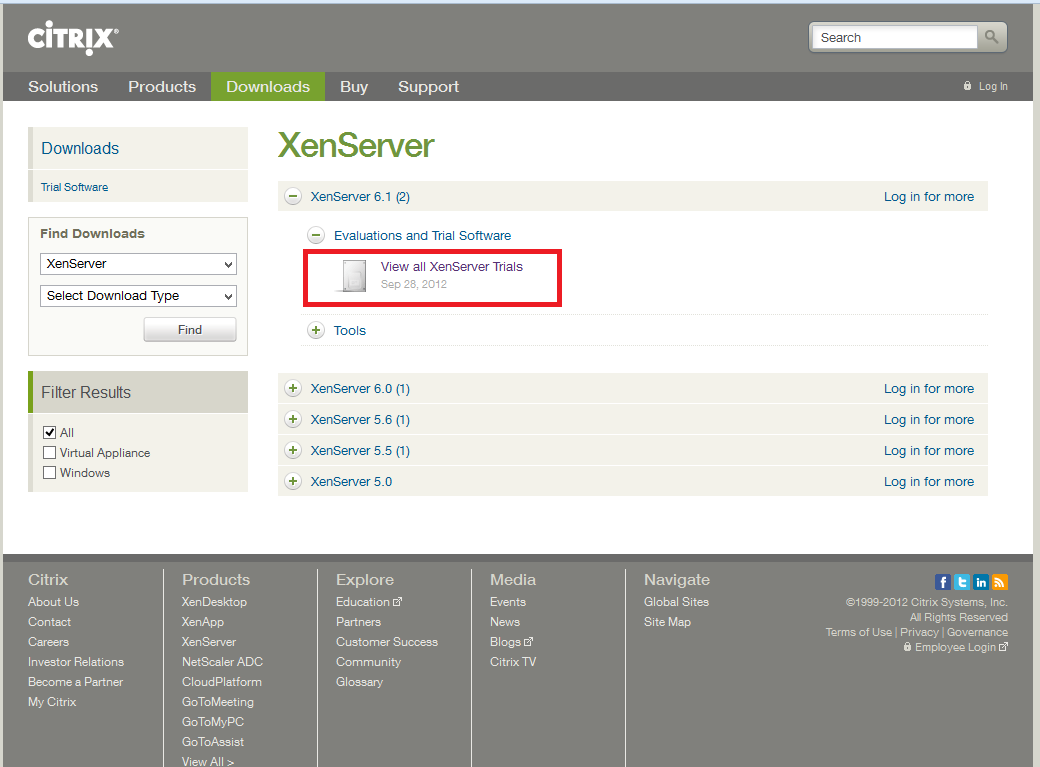Open the Select Download Type dropdown
Image resolution: width=1040 pixels, height=767 pixels.
tap(137, 296)
